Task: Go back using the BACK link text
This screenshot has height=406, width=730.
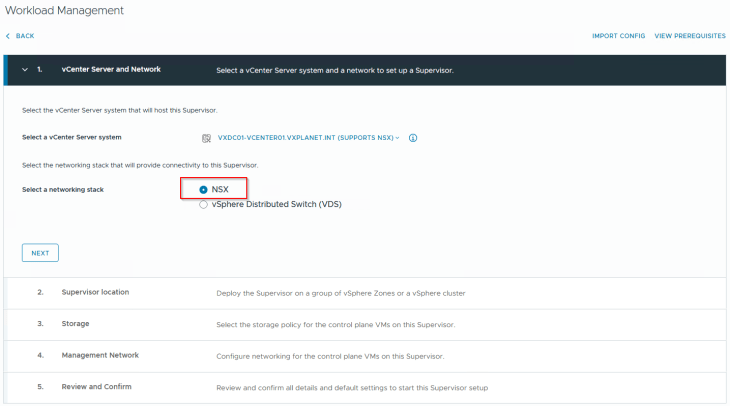Action: point(25,36)
